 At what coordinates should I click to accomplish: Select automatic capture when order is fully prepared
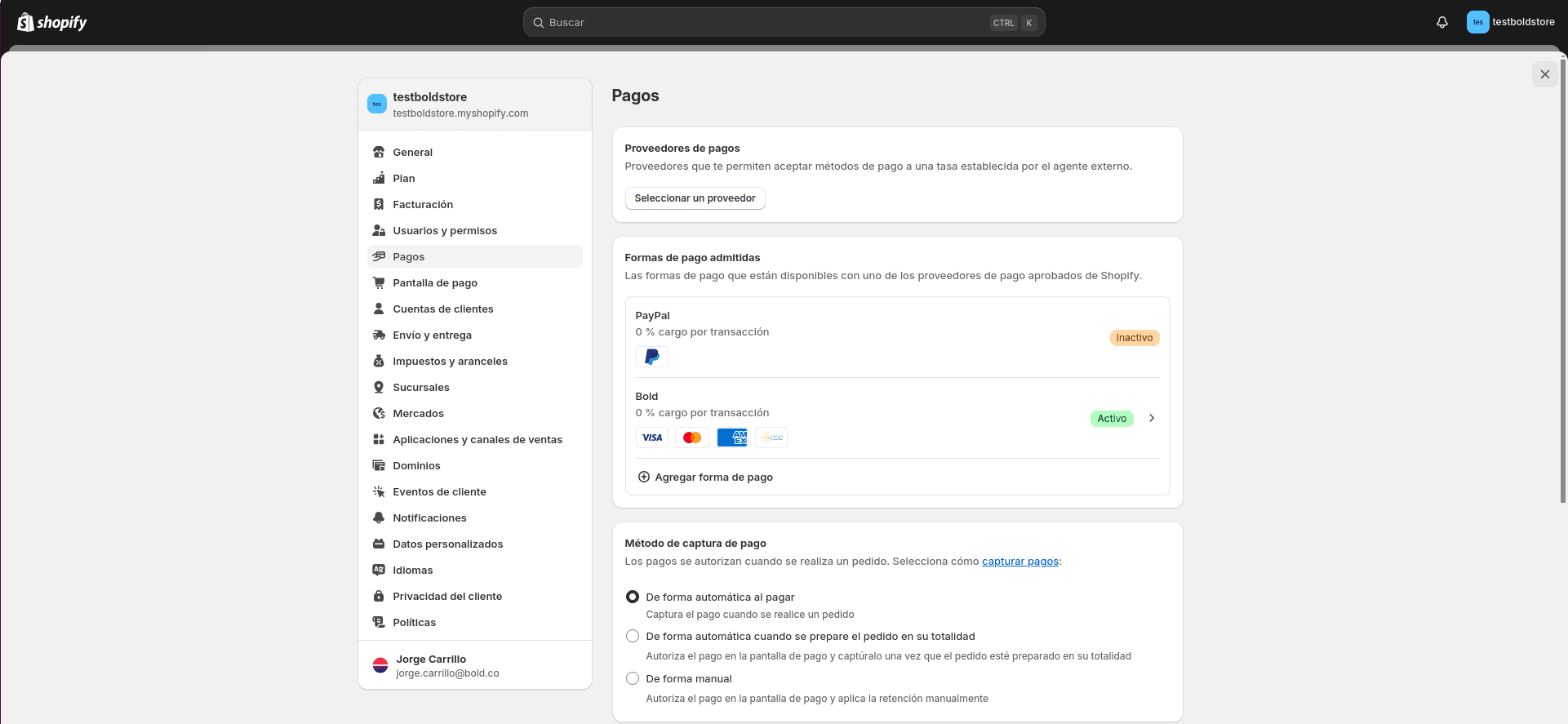click(x=633, y=636)
